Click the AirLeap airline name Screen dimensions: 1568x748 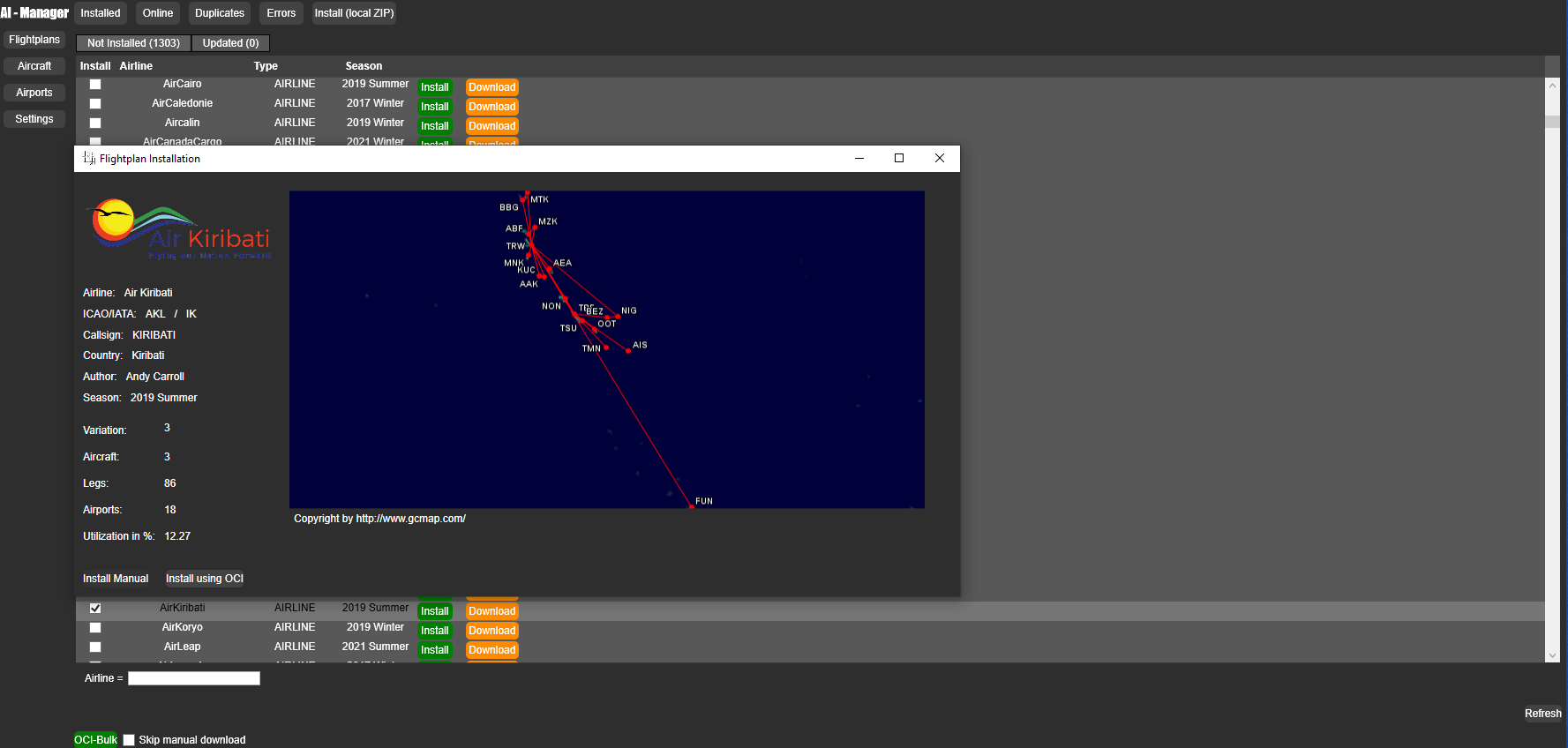183,647
